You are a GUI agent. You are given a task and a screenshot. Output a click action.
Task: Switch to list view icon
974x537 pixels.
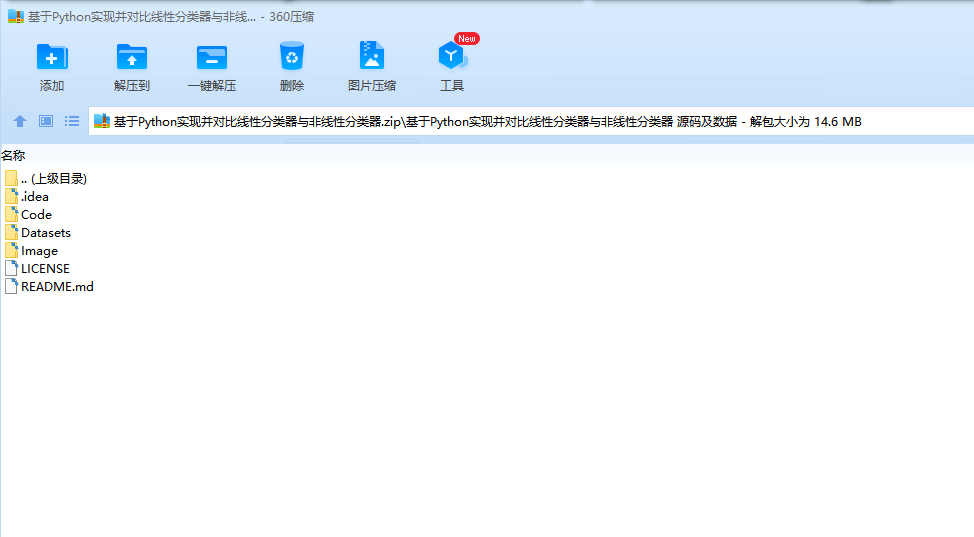pos(72,121)
